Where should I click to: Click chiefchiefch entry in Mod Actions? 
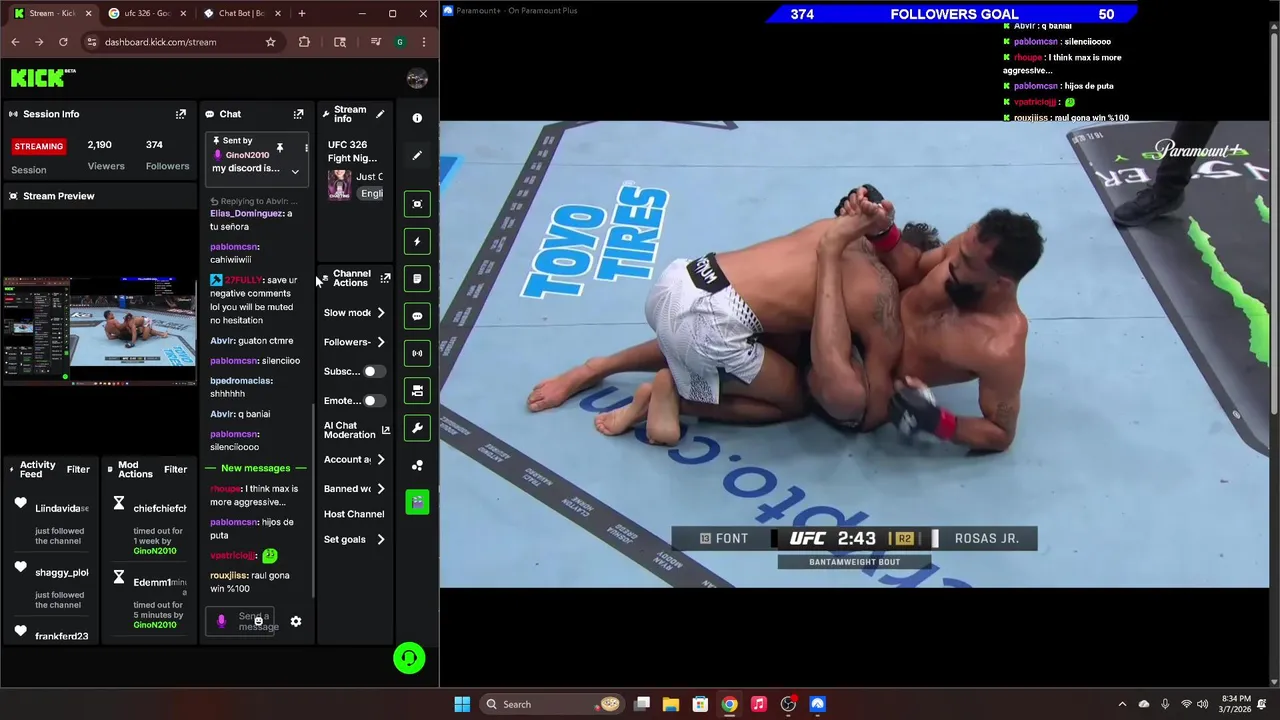click(x=149, y=527)
